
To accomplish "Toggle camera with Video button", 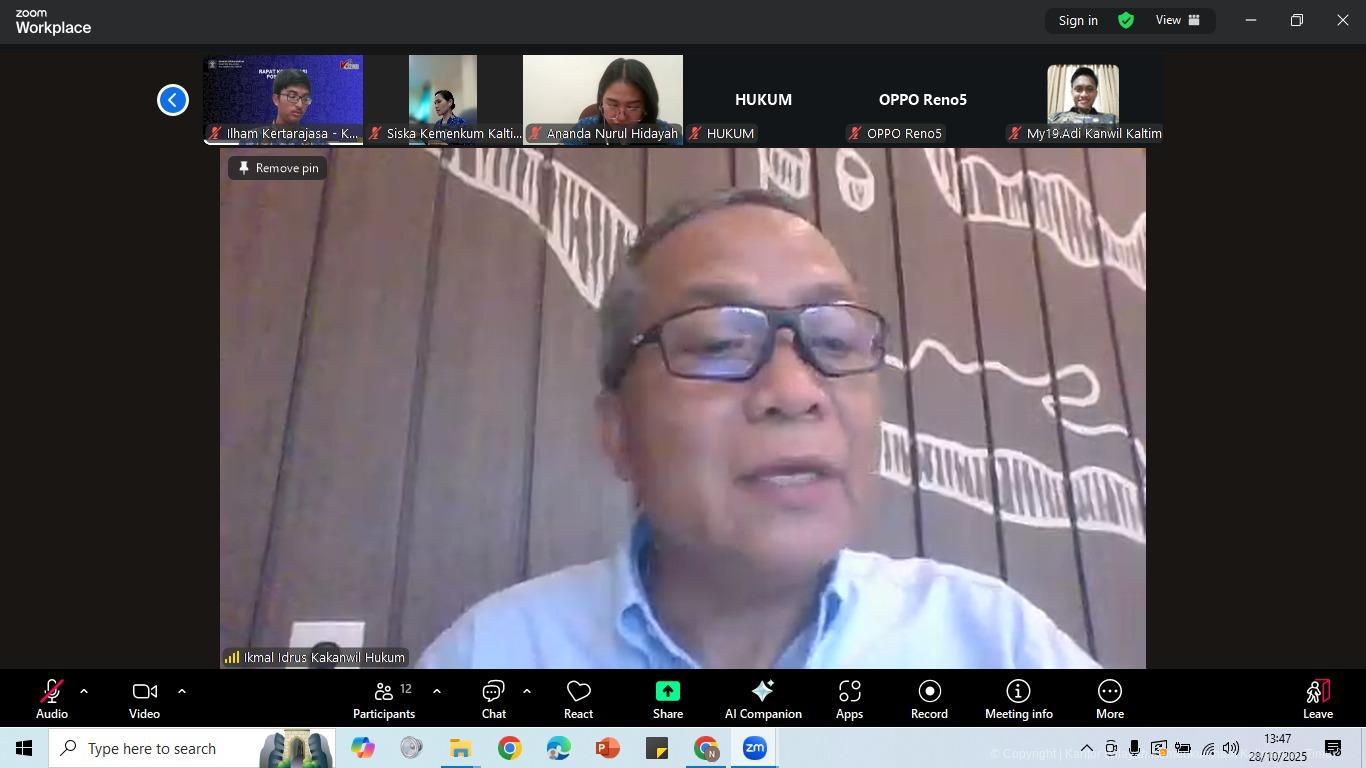I will pos(144,700).
